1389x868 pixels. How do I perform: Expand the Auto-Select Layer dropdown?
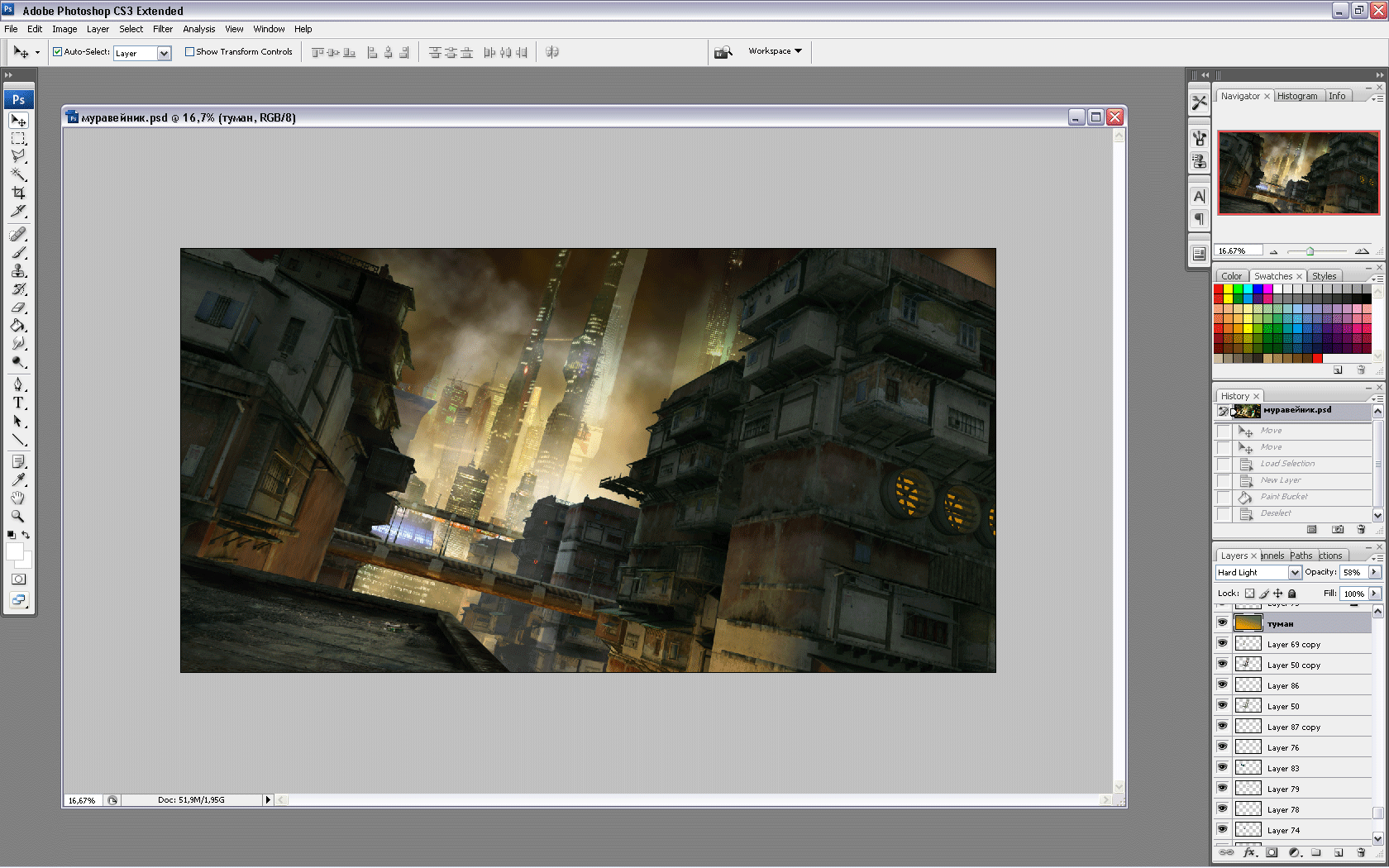pyautogui.click(x=164, y=53)
